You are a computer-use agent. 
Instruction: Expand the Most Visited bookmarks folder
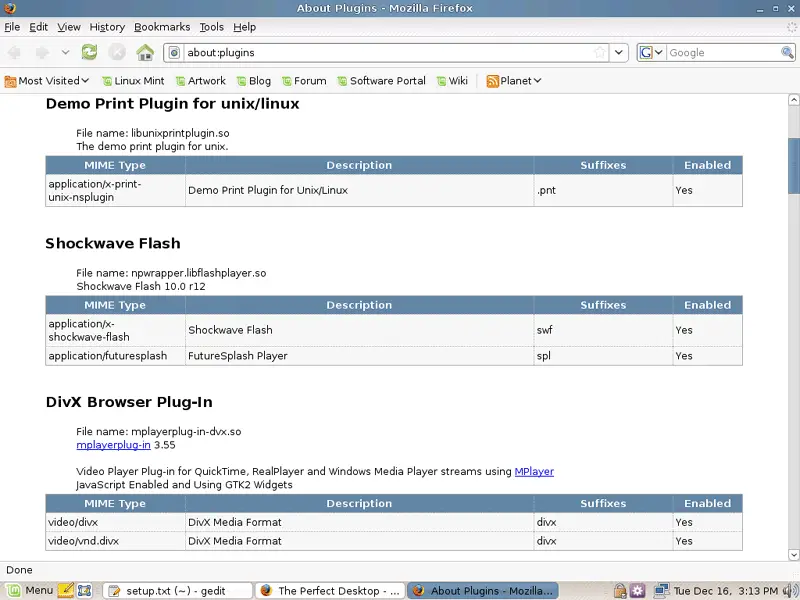[x=47, y=81]
